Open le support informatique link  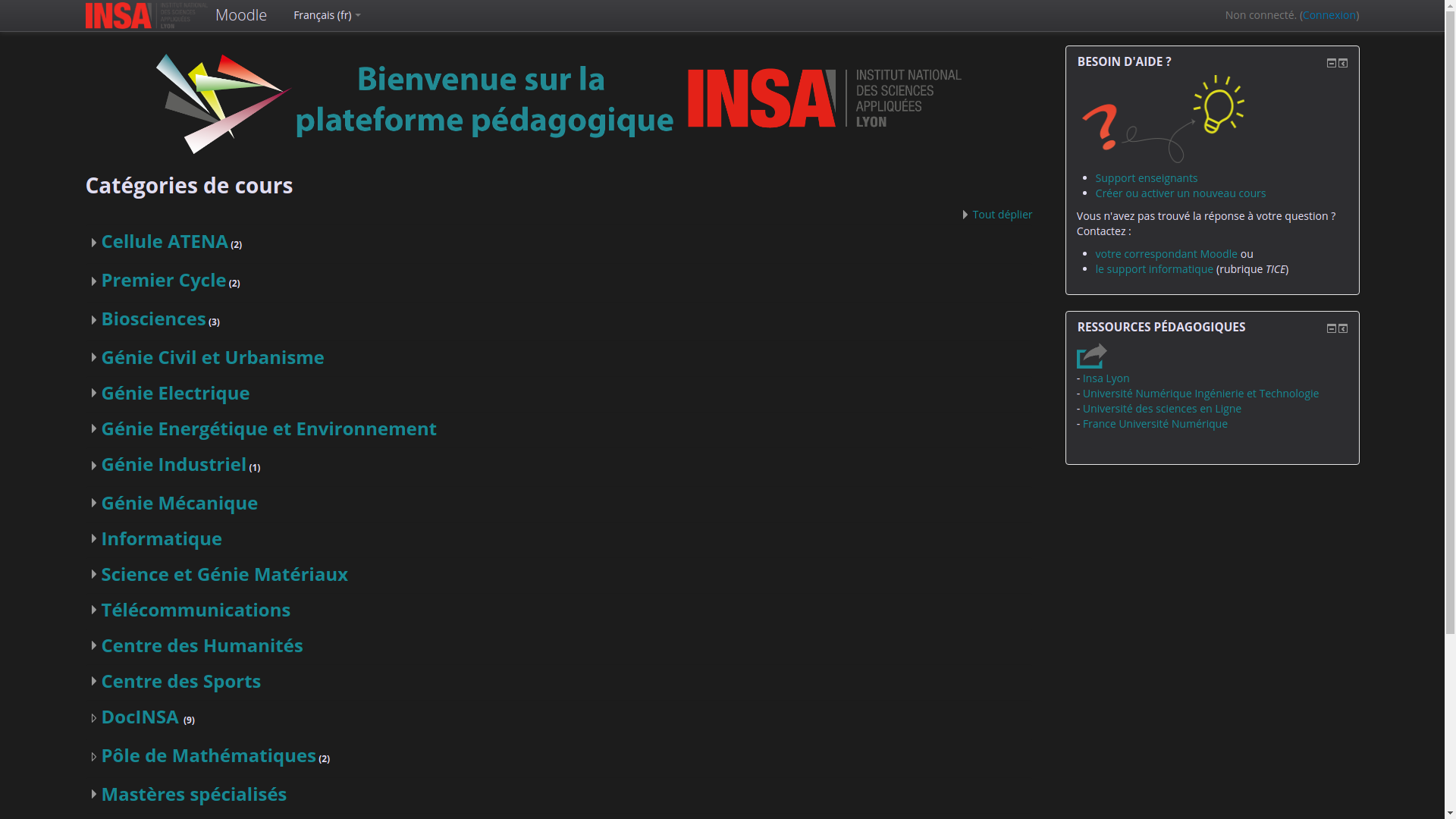click(1153, 269)
